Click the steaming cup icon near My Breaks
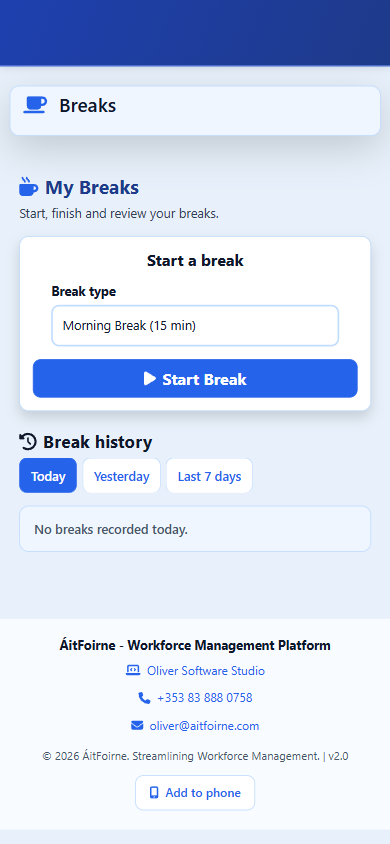Image resolution: width=390 pixels, height=844 pixels. tap(29, 187)
